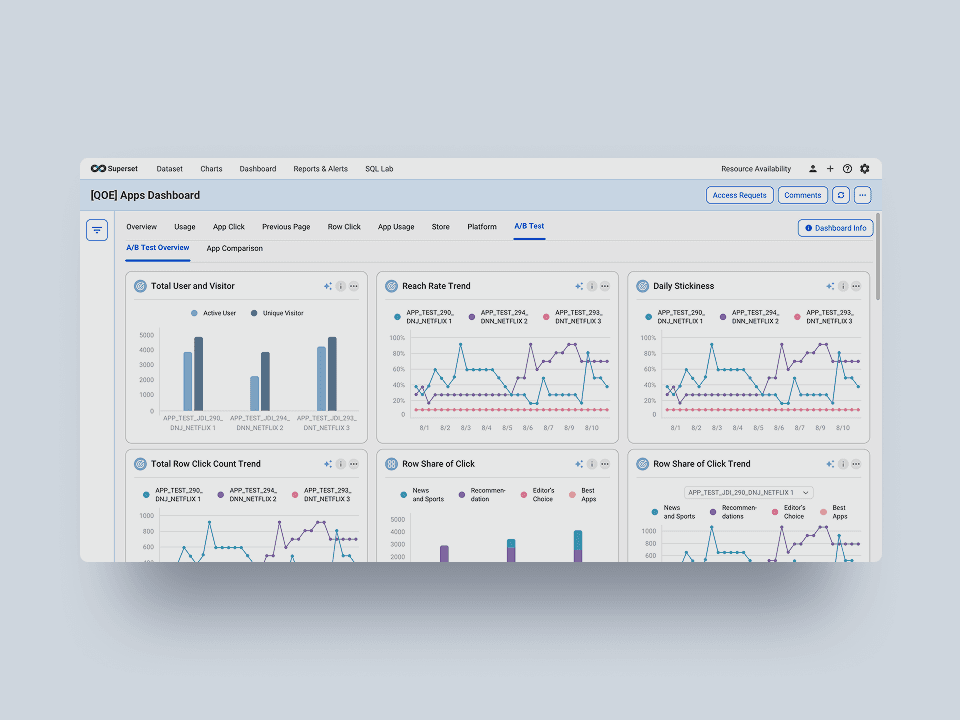Open more menu on Reach Rate Trend
Image resolution: width=960 pixels, height=720 pixels.
click(605, 286)
